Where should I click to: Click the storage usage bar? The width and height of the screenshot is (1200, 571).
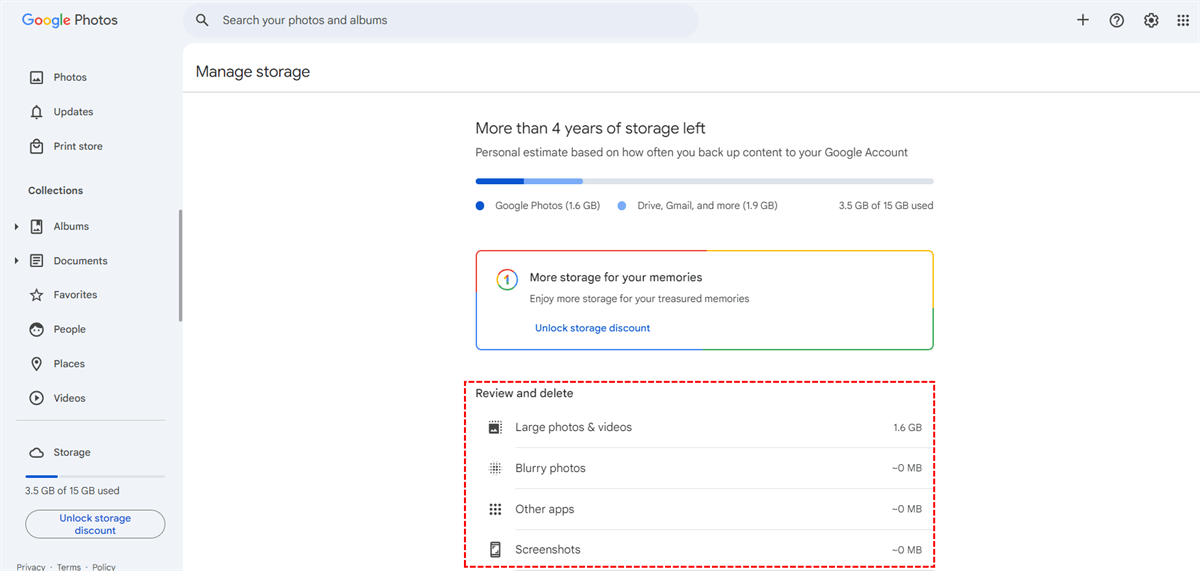(704, 181)
